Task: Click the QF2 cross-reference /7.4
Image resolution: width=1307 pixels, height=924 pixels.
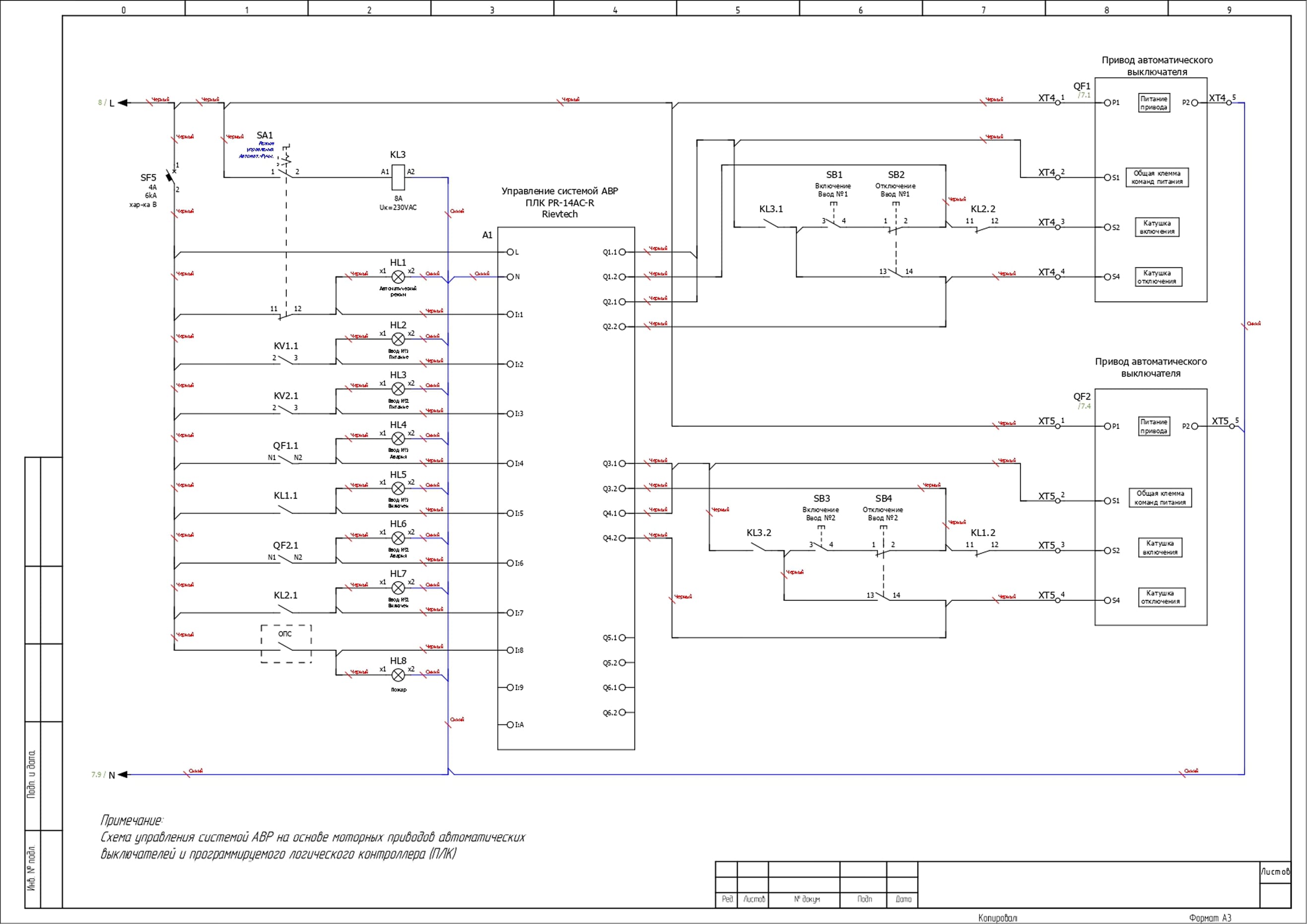Action: point(1084,406)
